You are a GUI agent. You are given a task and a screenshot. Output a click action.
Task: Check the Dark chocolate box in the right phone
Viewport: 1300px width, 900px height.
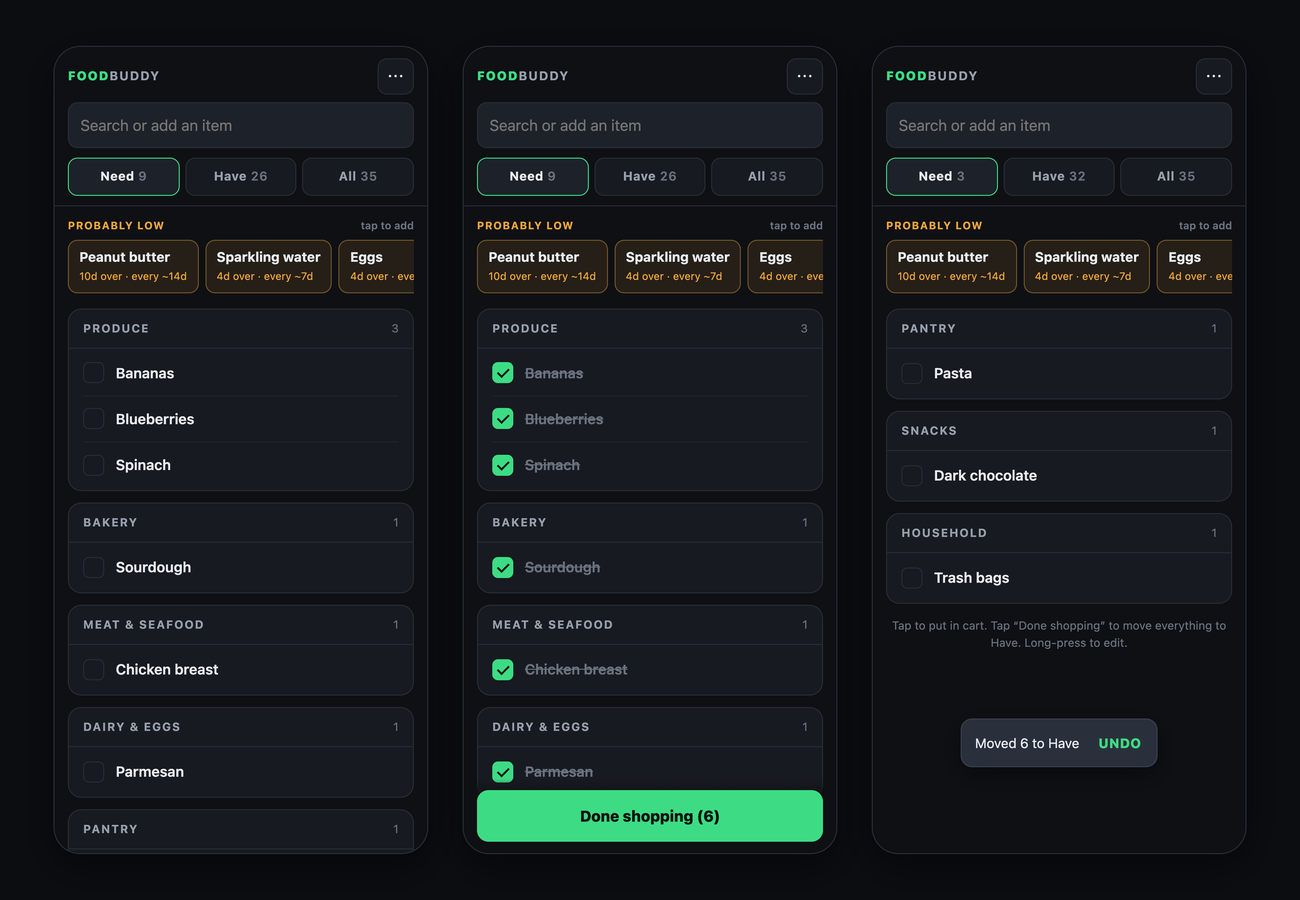[x=911, y=475]
